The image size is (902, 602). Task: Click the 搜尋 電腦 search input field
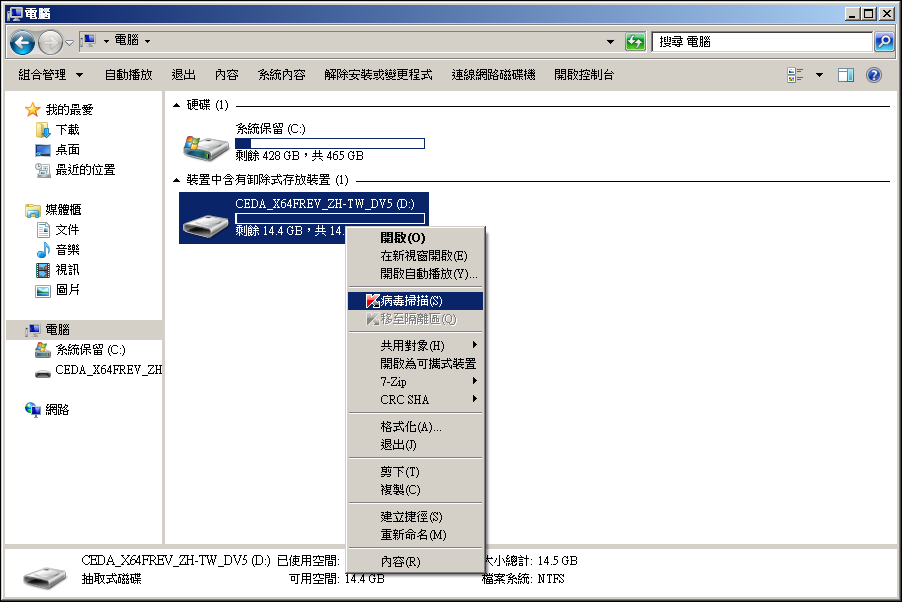point(762,42)
